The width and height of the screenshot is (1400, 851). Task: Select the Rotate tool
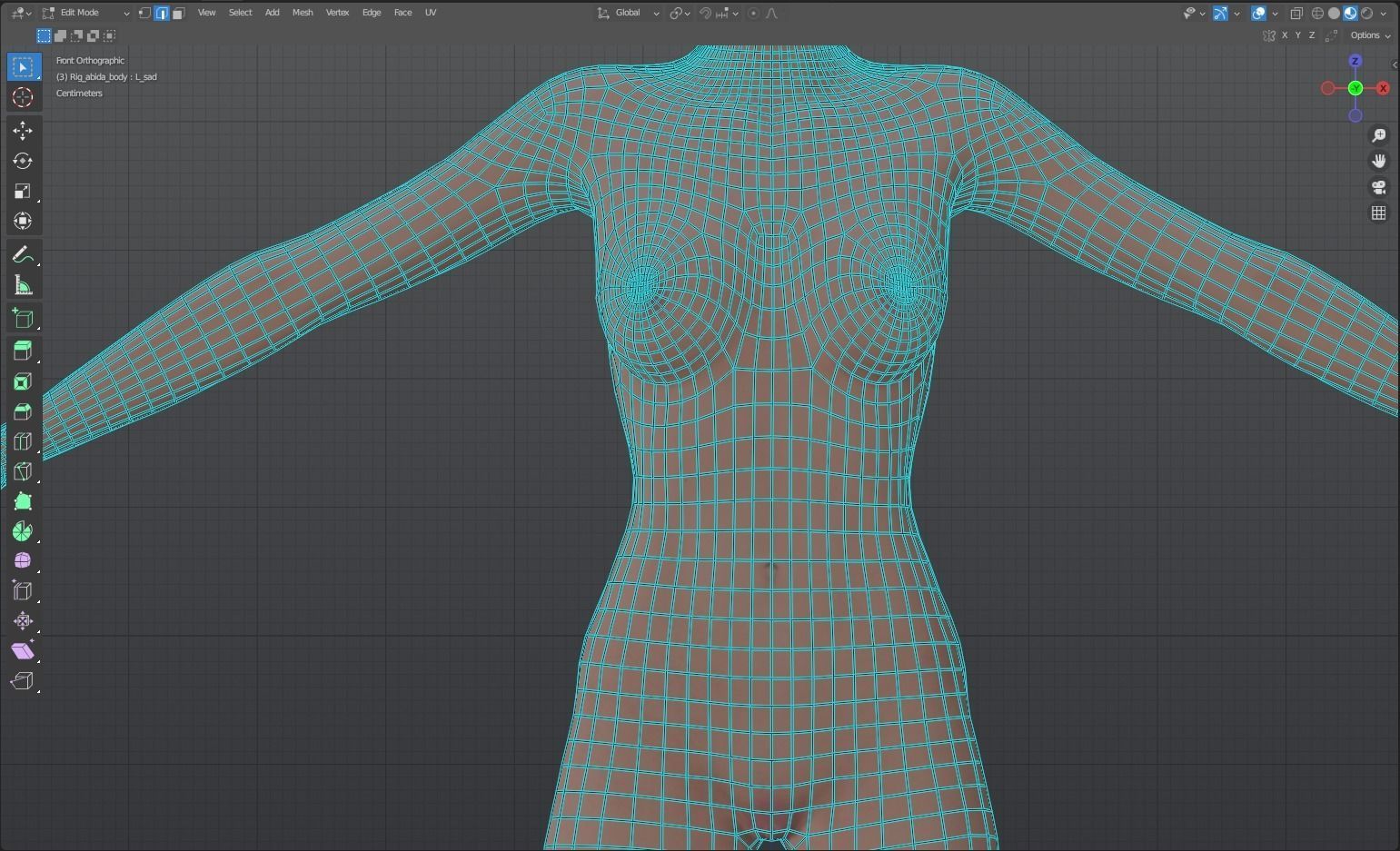pyautogui.click(x=23, y=161)
